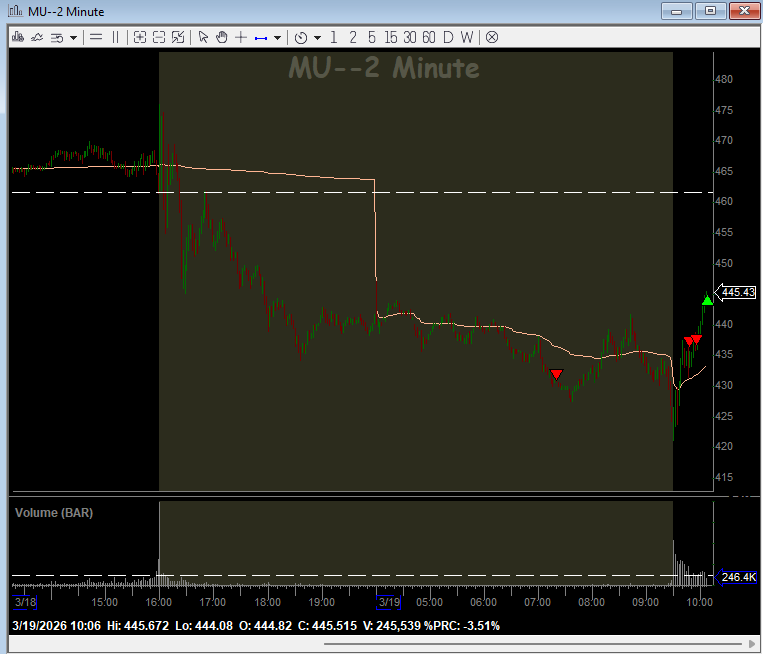Click the 480 price axis label

724,79
